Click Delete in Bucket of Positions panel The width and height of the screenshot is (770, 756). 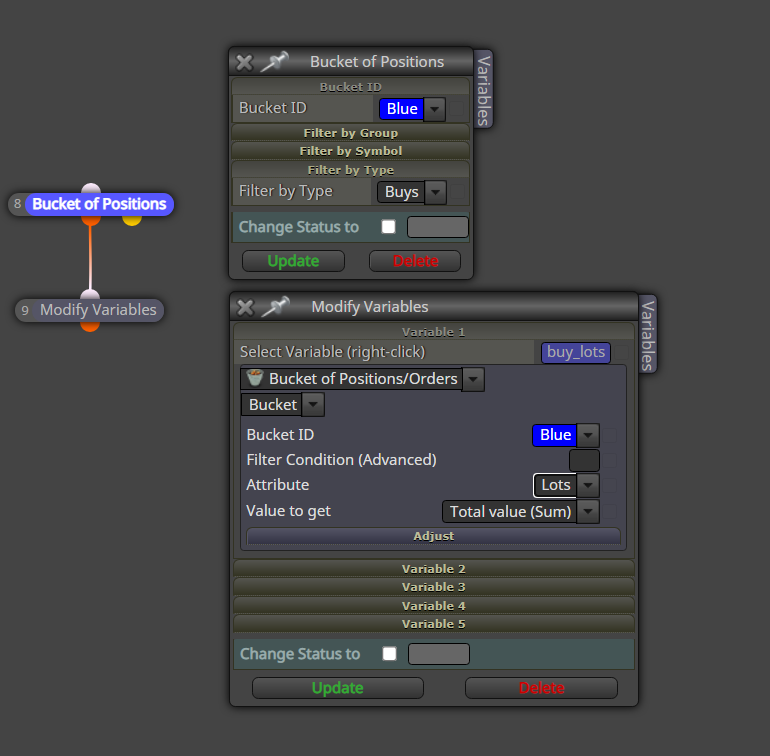click(x=415, y=261)
